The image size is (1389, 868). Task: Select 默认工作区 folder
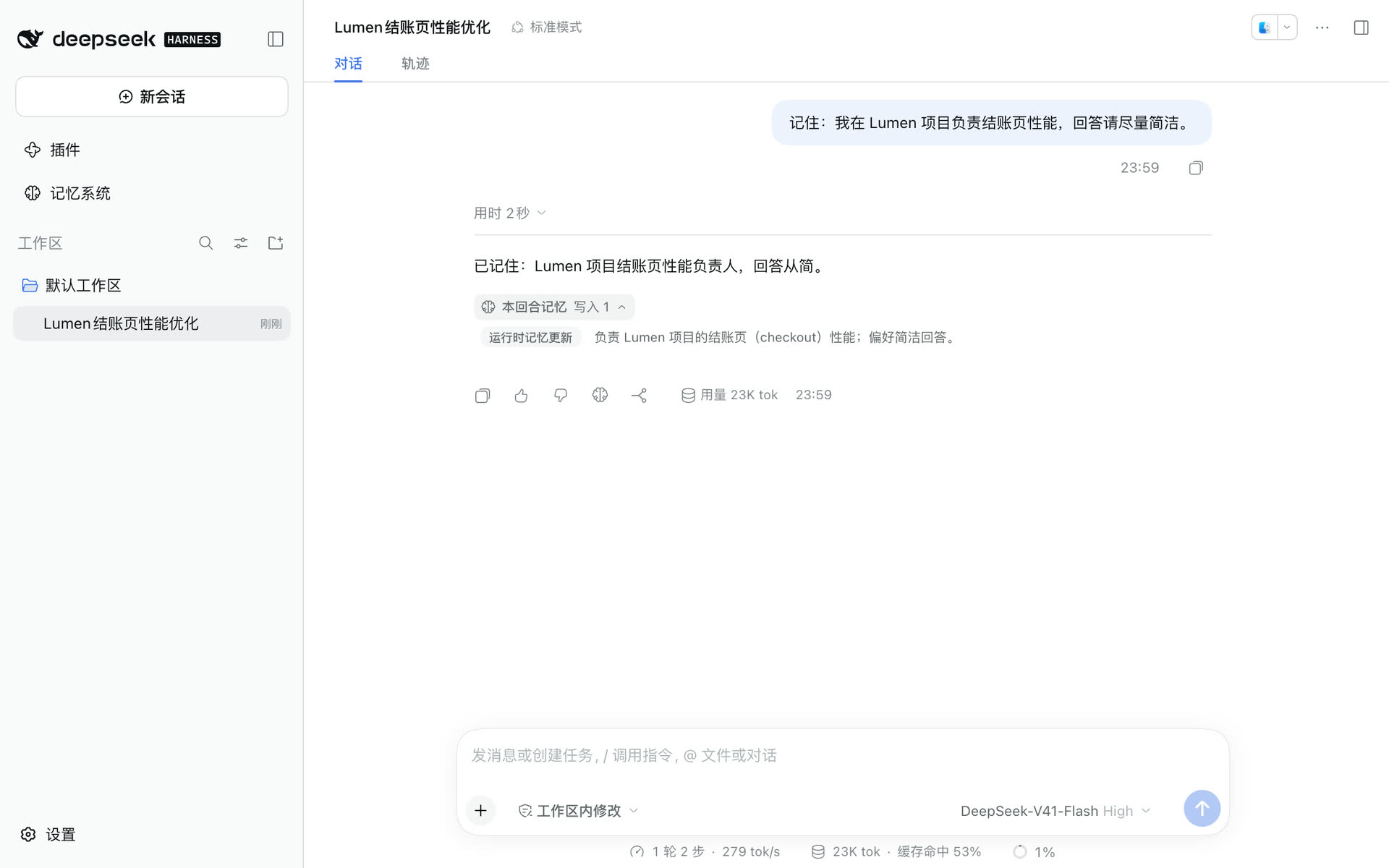click(72, 286)
